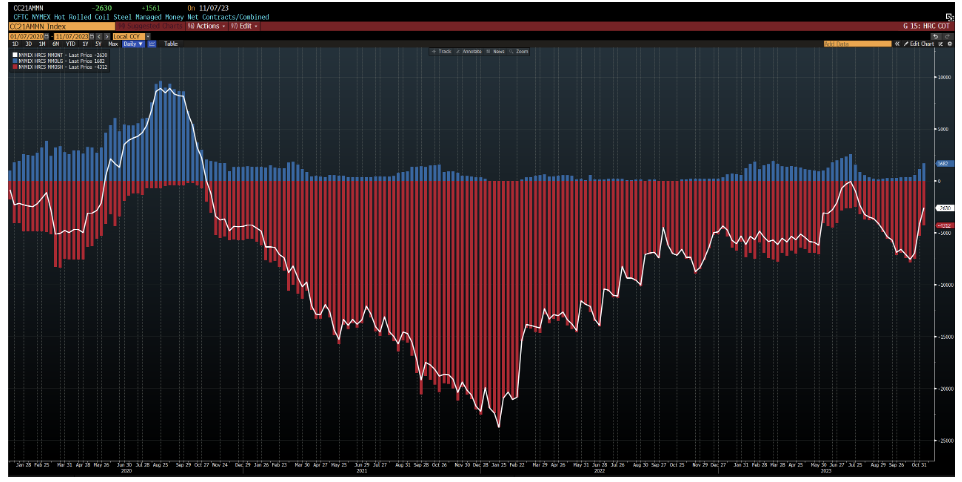Click the red NYMEX HRCS MMOSH legend swatch
962x482 pixels.
coord(13,66)
